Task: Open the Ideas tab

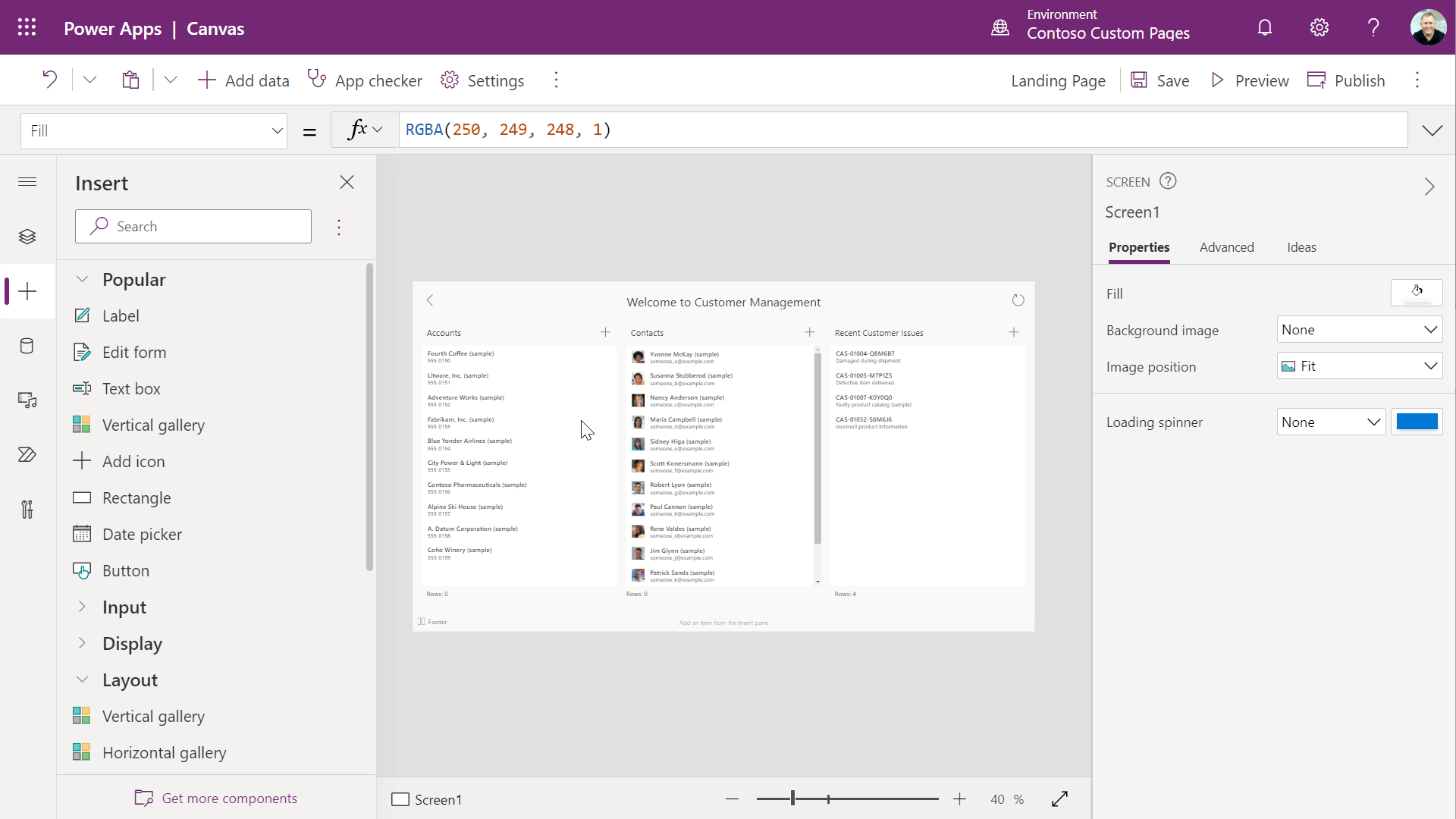Action: (x=1301, y=247)
